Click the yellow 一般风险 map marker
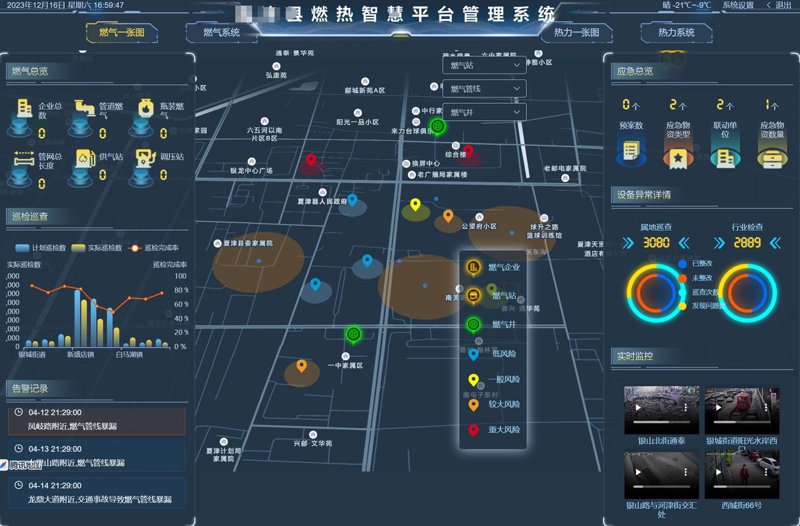The image size is (800, 526). (x=415, y=205)
